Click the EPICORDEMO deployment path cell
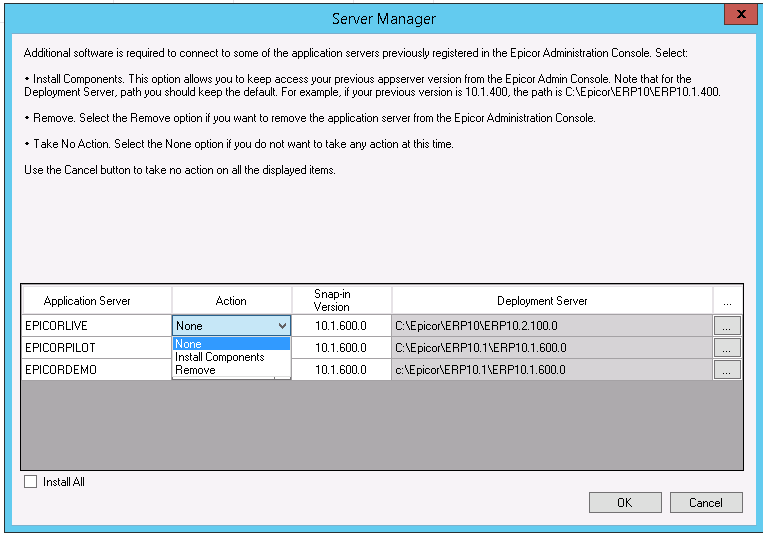Screen dimensions: 763x535 point(552,369)
